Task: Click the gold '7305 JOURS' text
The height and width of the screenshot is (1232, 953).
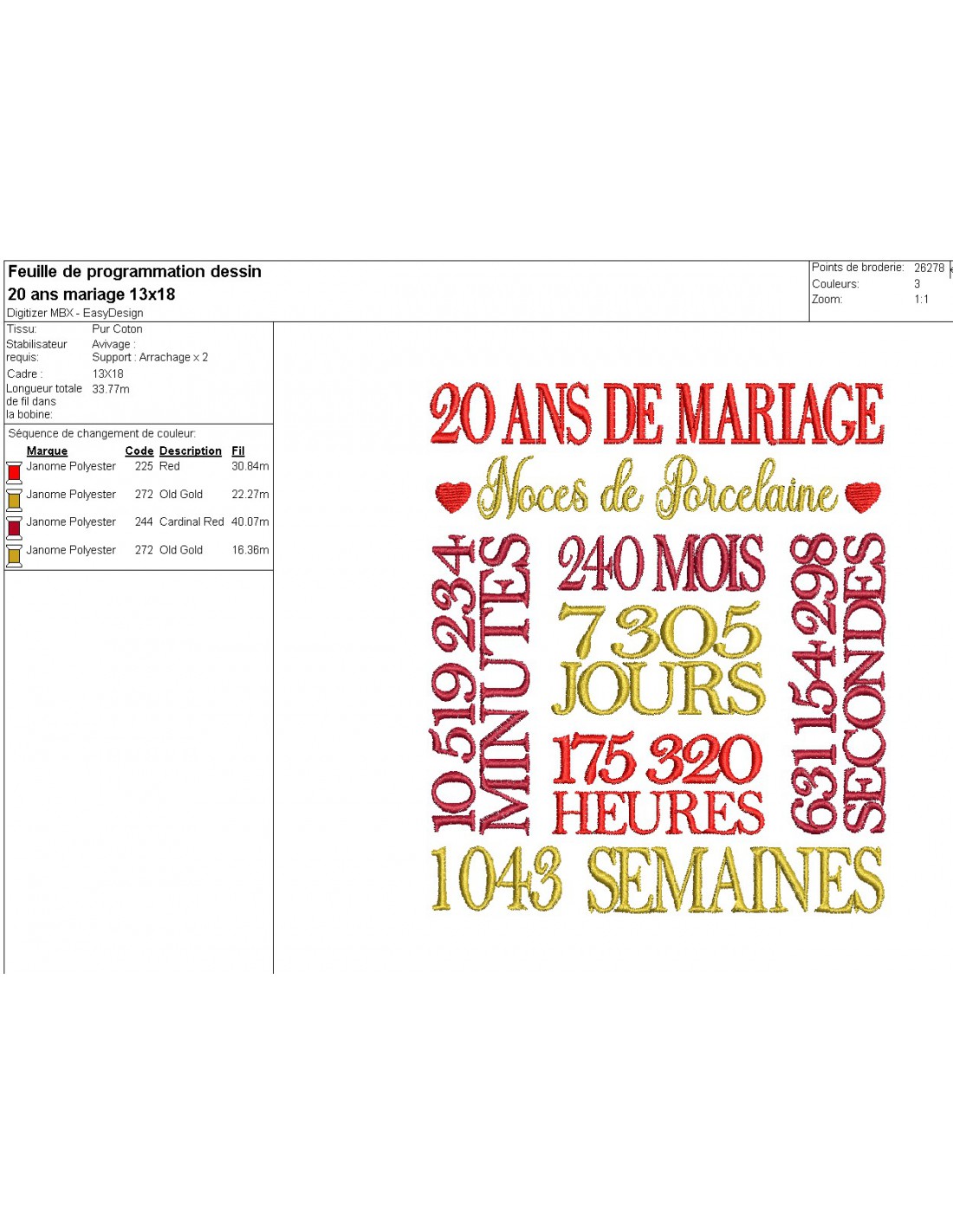Action: [658, 660]
